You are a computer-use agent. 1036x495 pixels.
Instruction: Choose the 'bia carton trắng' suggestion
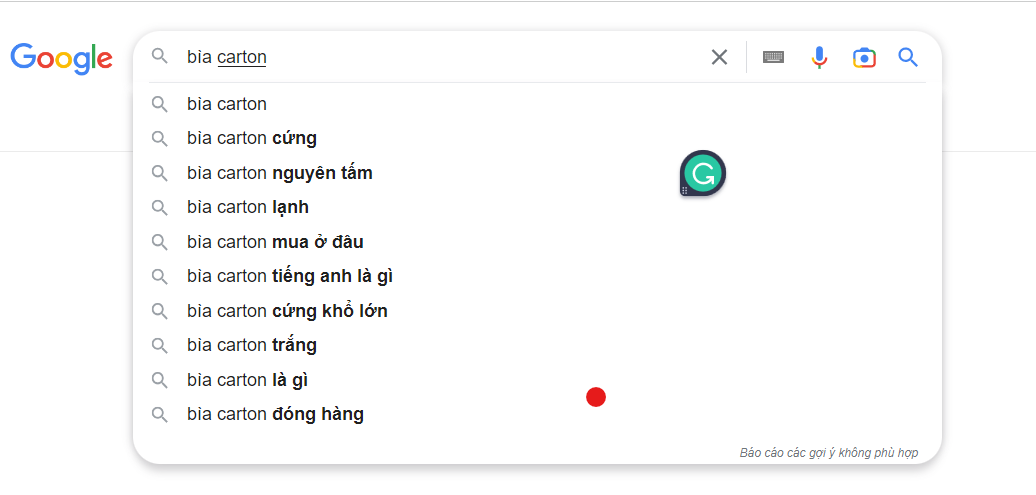[x=252, y=345]
